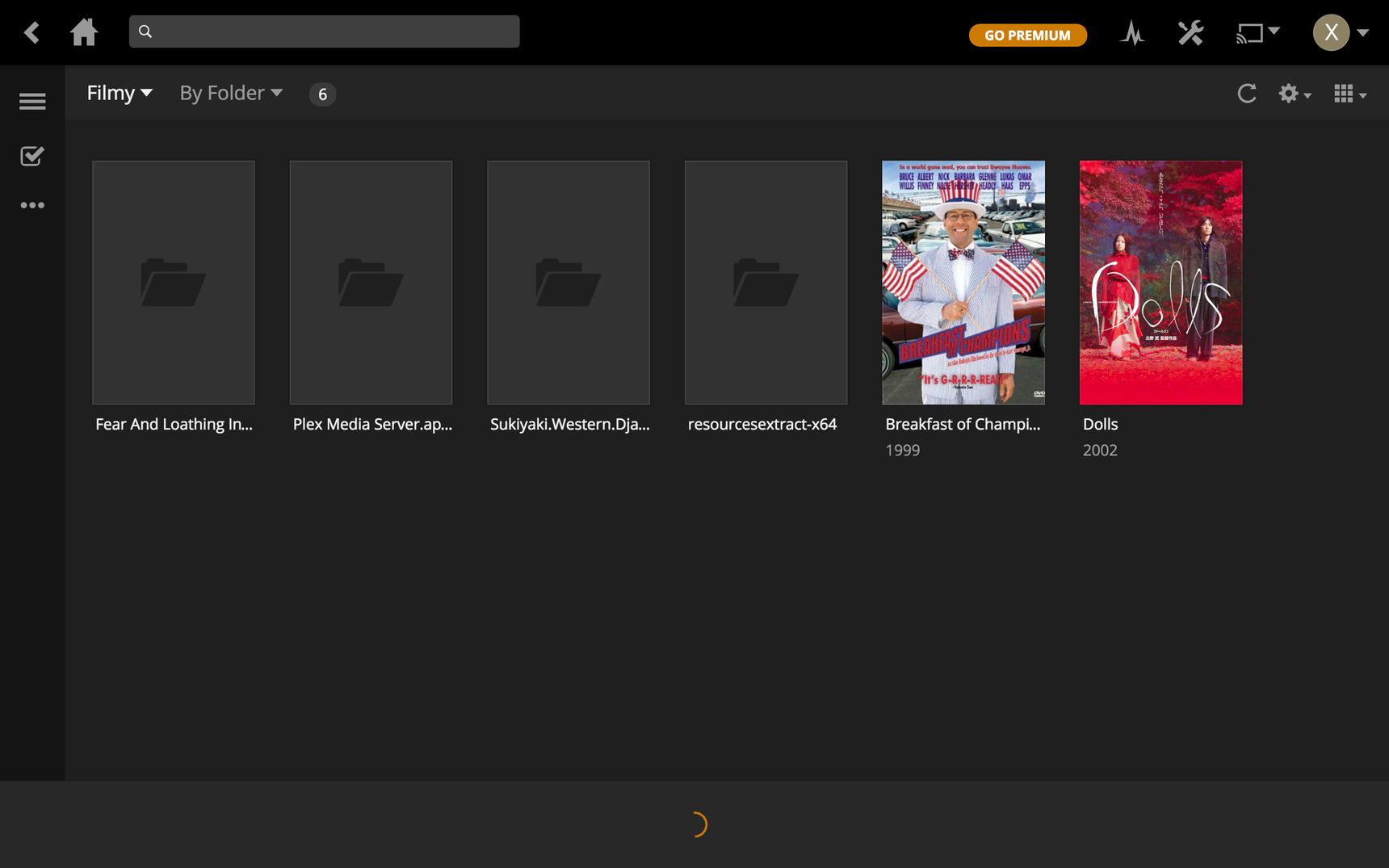Open the activity status icon

(1132, 33)
